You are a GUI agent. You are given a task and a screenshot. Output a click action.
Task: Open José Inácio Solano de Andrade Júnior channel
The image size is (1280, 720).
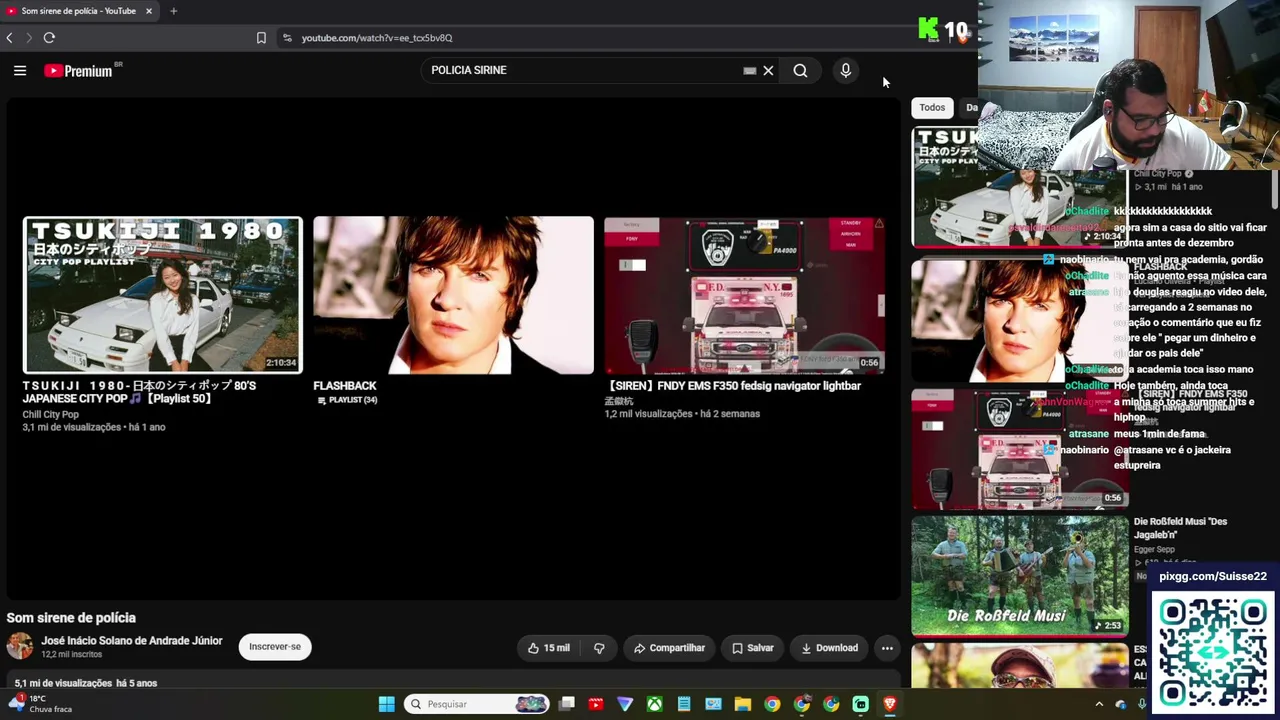(x=132, y=641)
